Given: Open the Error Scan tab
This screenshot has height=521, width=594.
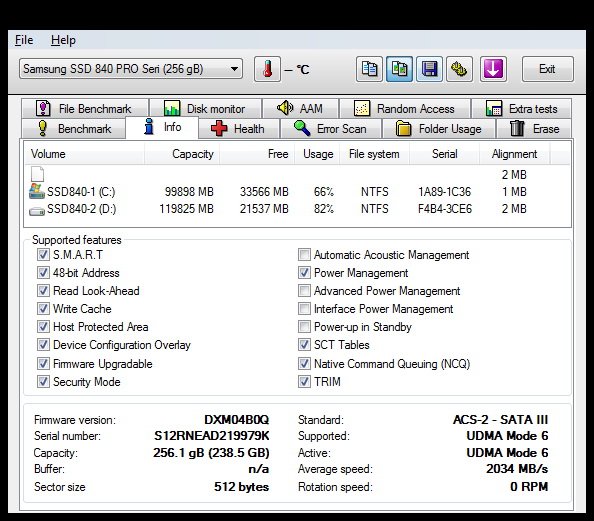Looking at the screenshot, I should (331, 129).
